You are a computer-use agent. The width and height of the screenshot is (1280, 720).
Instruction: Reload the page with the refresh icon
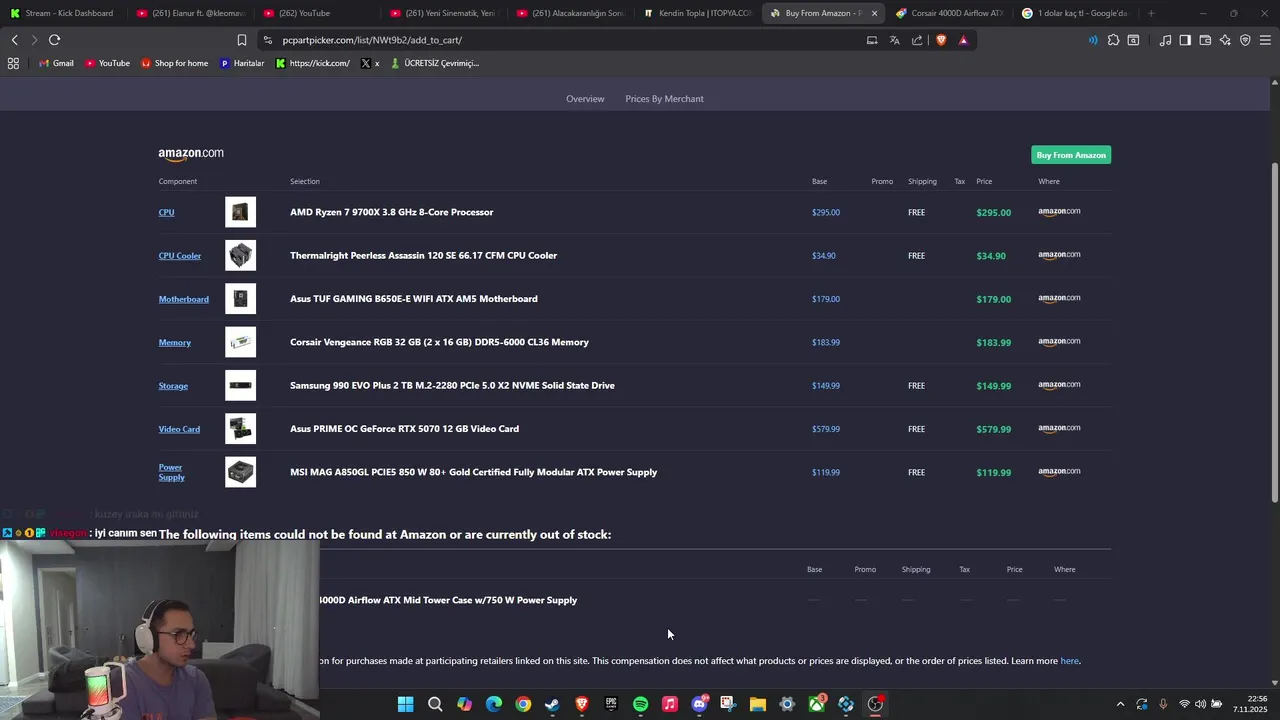point(54,40)
